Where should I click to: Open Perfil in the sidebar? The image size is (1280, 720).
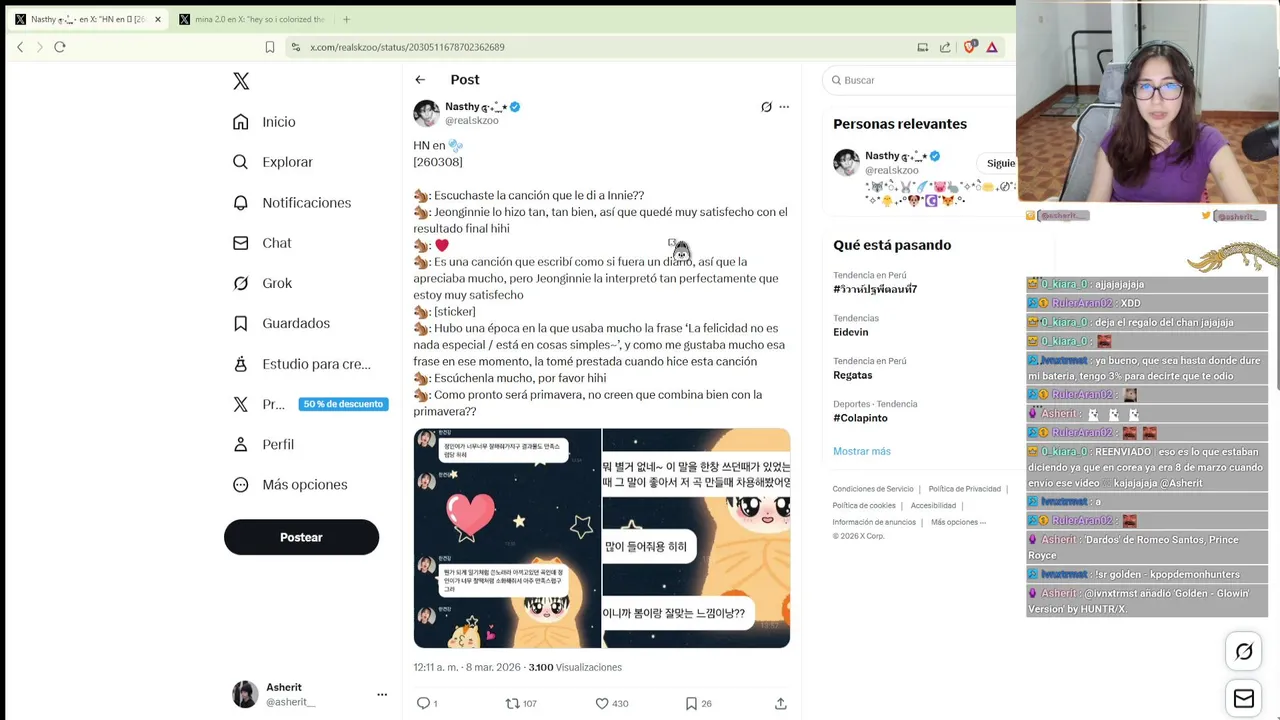point(263,444)
